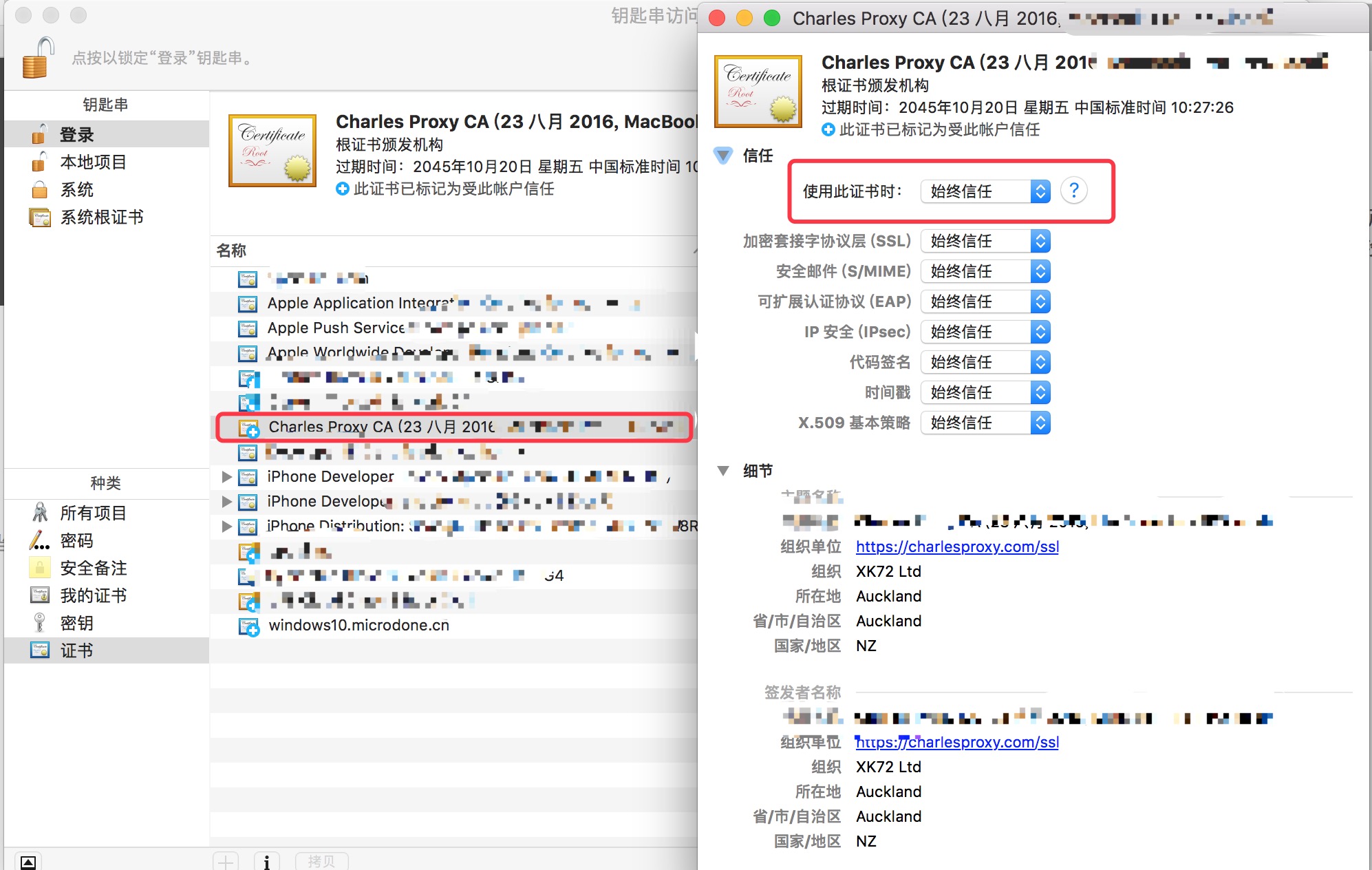Open S/MIME trust setting dropdown
The width and height of the screenshot is (1372, 870).
coord(985,271)
